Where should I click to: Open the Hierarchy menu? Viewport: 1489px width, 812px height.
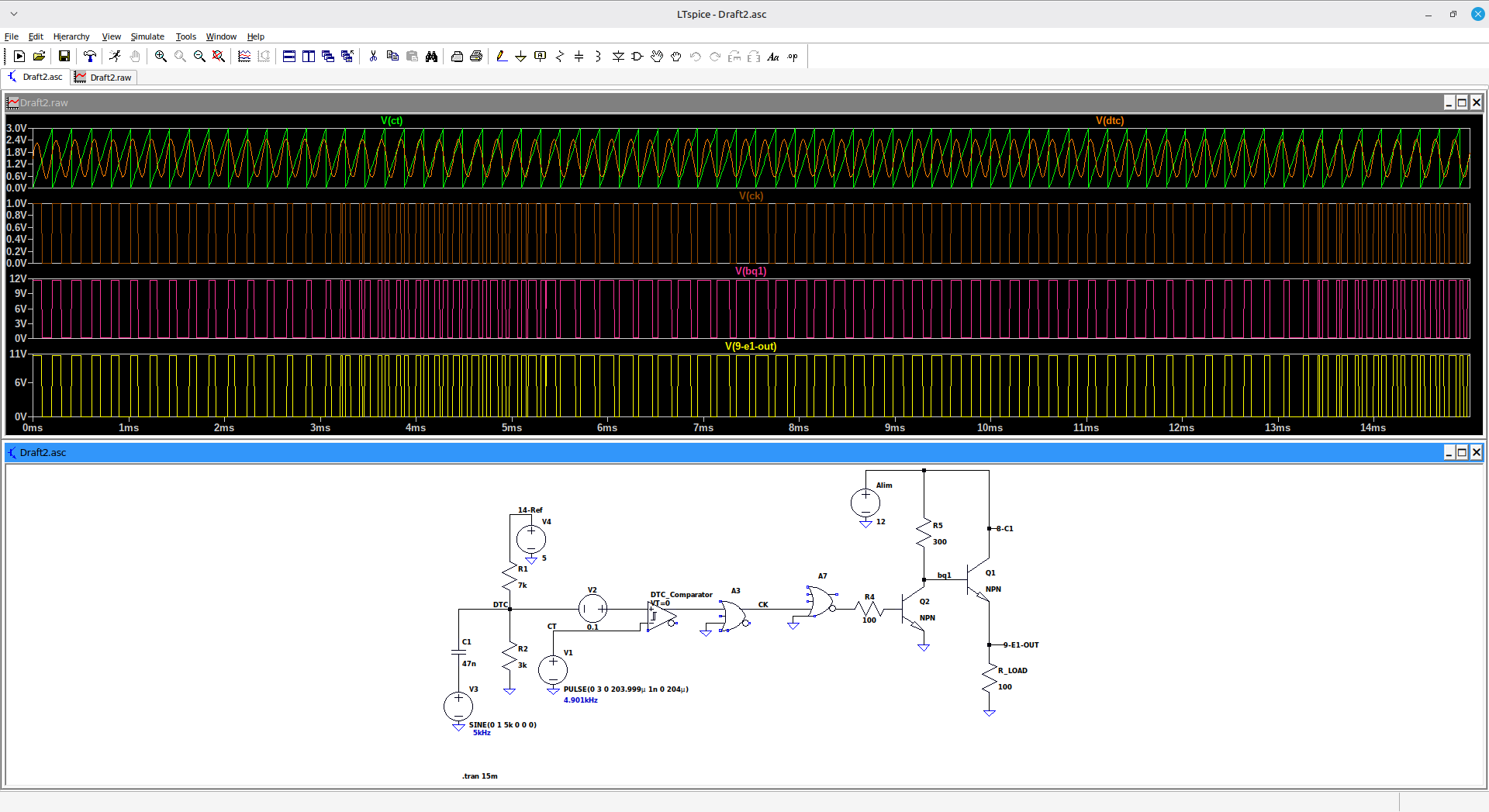coord(71,36)
